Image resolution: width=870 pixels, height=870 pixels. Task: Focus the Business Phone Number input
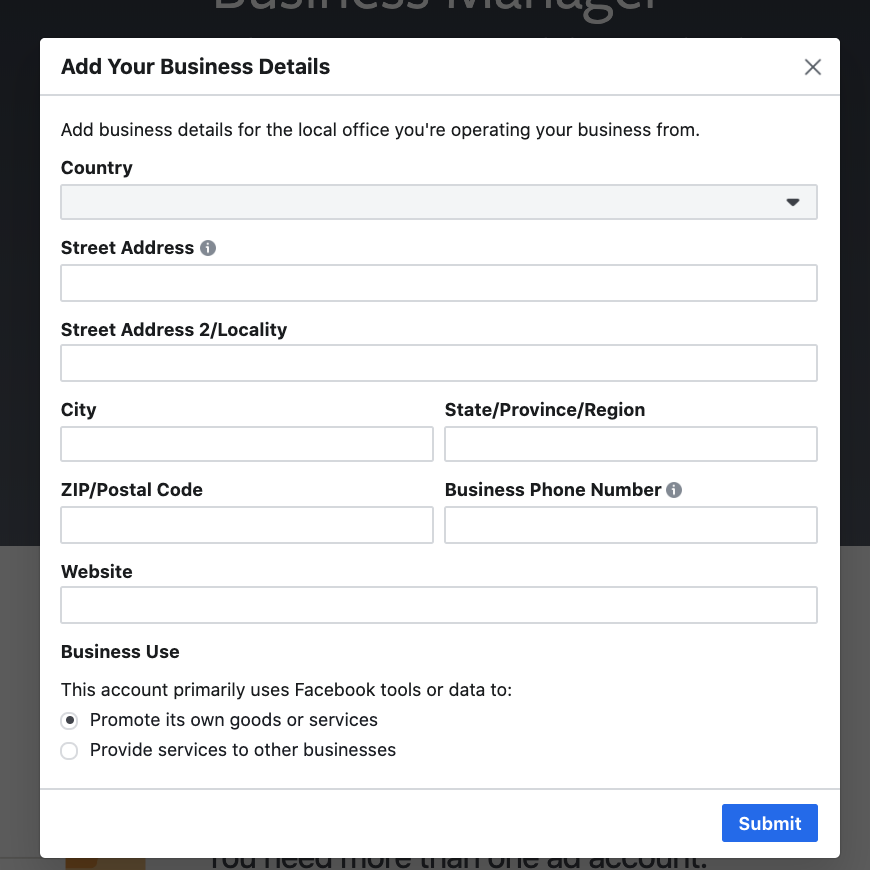click(x=630, y=525)
